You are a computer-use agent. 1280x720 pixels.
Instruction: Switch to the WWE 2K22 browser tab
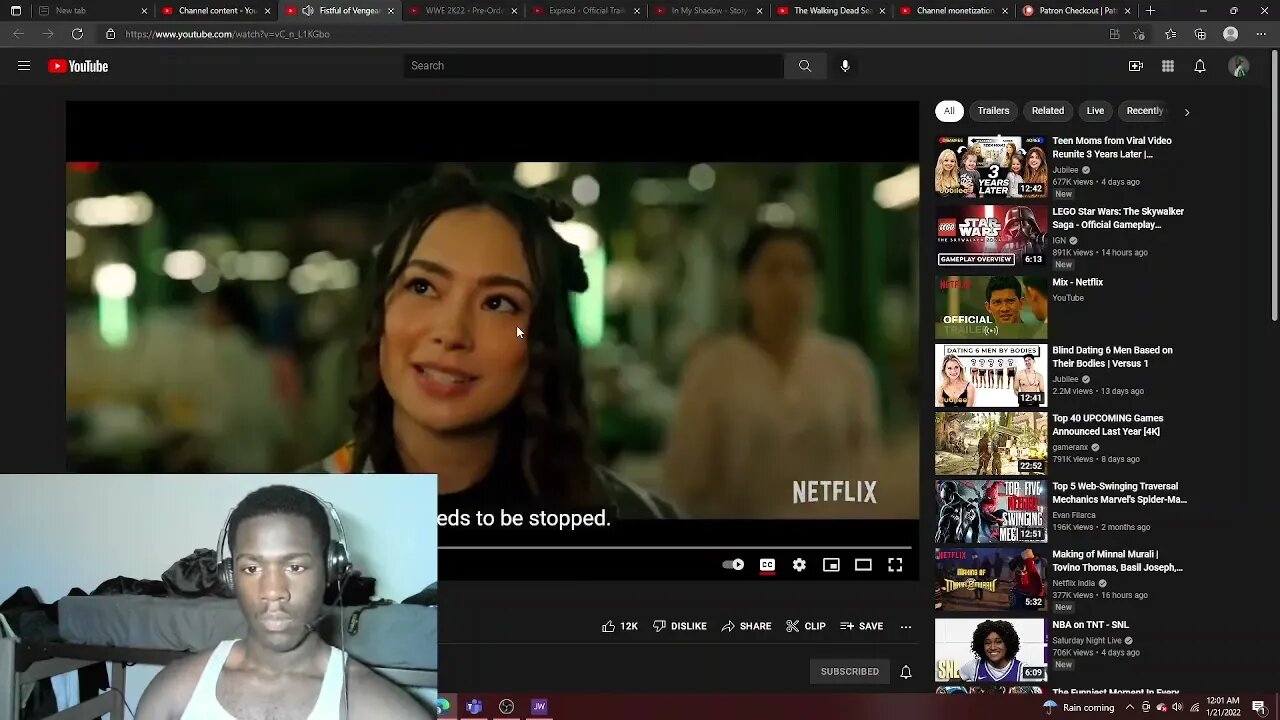pos(462,11)
